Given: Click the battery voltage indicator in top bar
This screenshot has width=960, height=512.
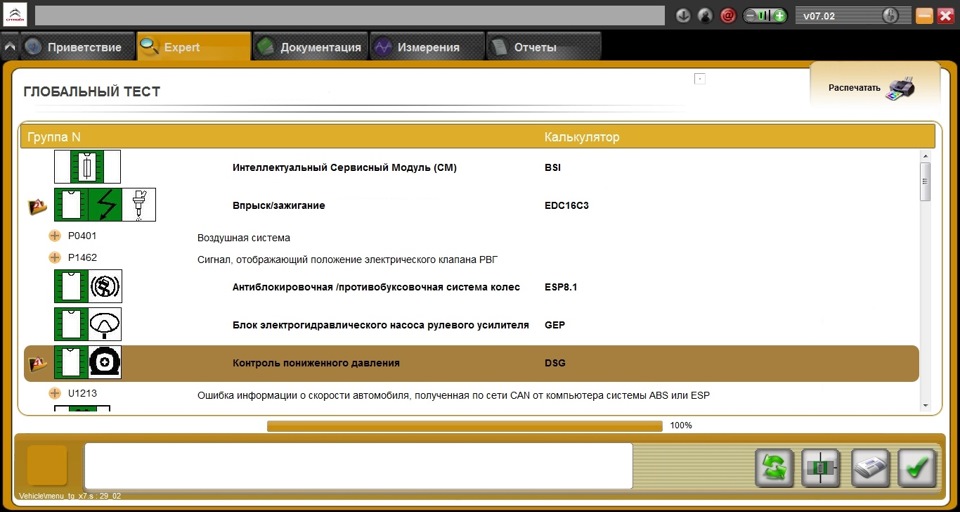Looking at the screenshot, I should pyautogui.click(x=765, y=16).
